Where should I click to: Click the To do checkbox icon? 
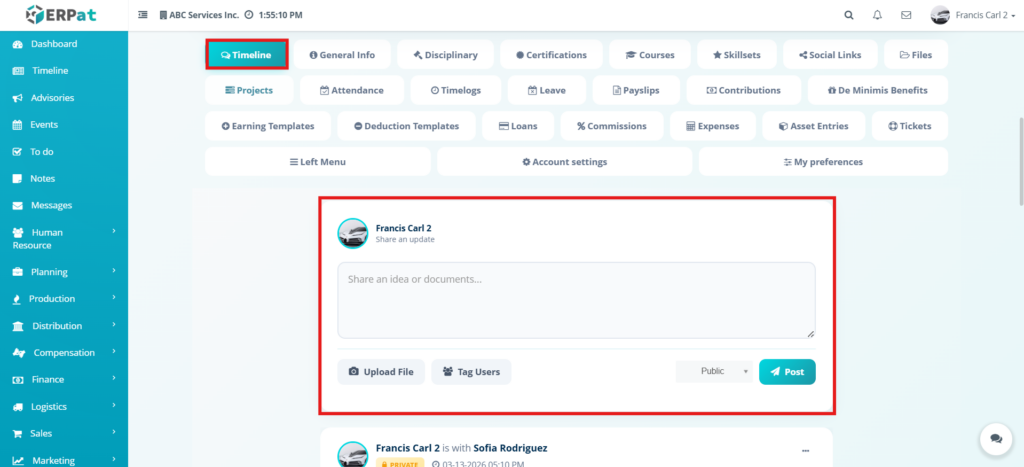pos(18,152)
